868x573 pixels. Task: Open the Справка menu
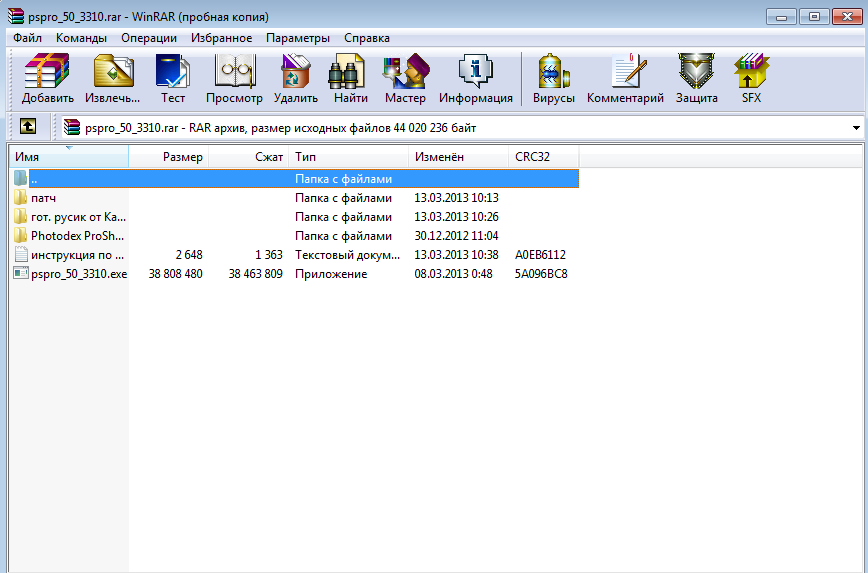click(367, 38)
